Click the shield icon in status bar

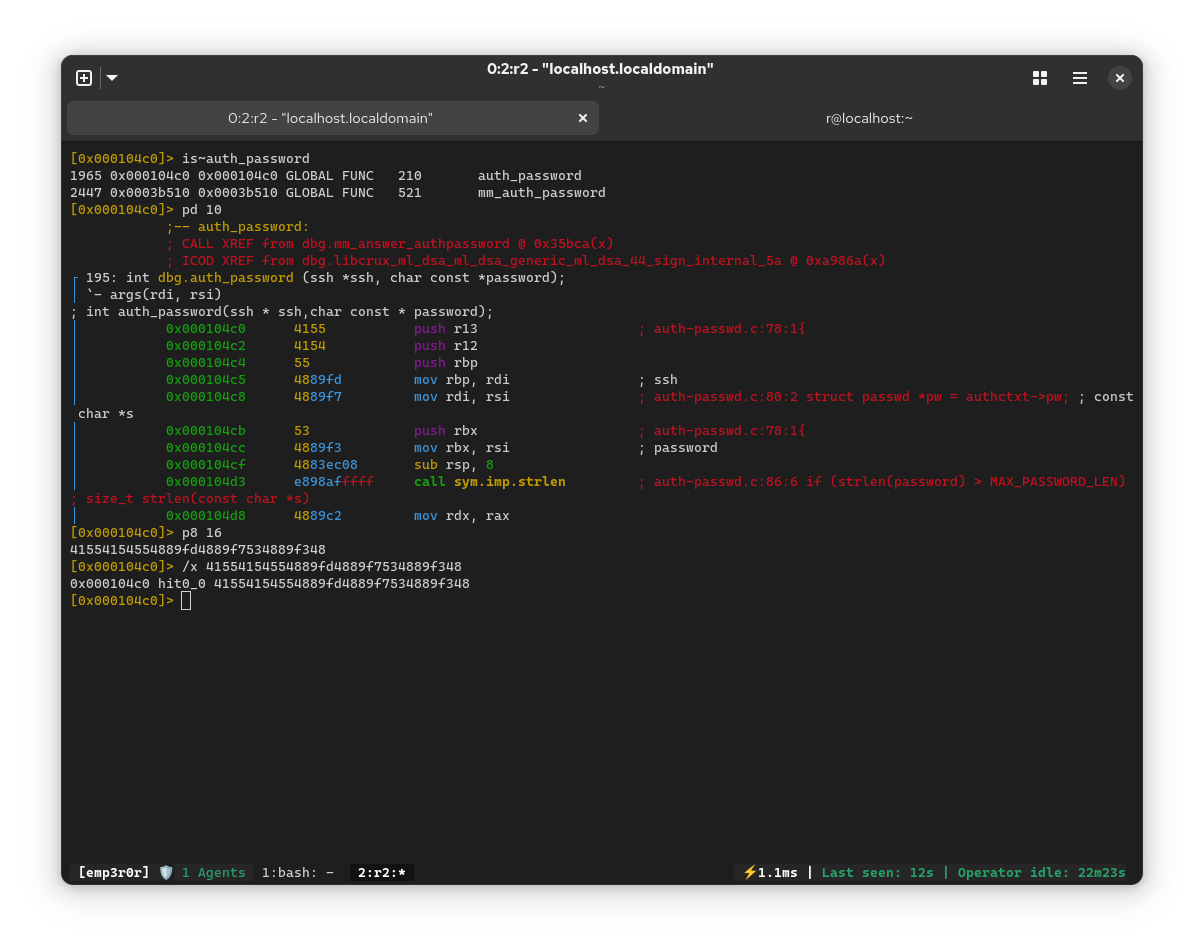[x=166, y=873]
